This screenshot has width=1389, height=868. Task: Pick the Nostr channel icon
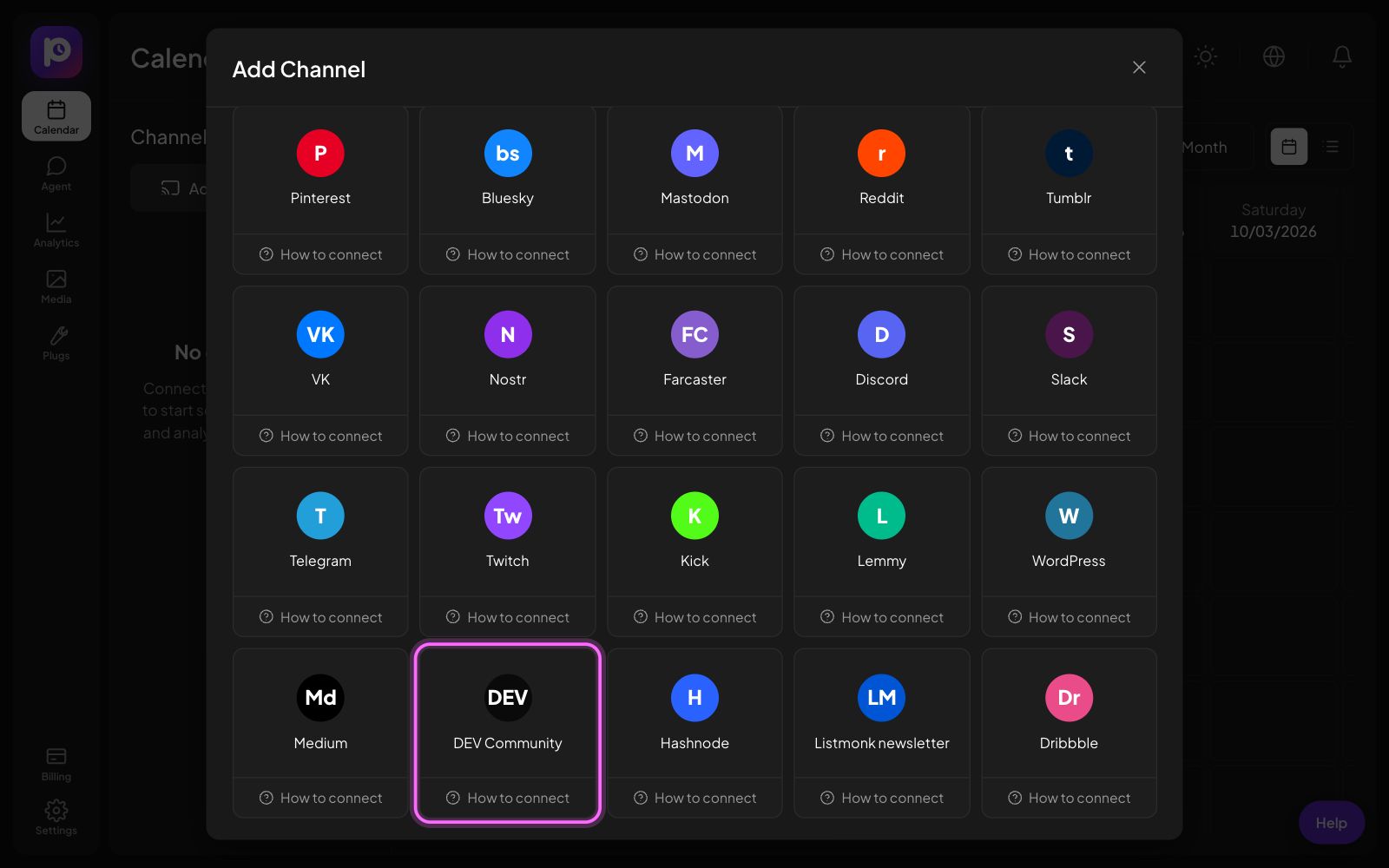[508, 335]
